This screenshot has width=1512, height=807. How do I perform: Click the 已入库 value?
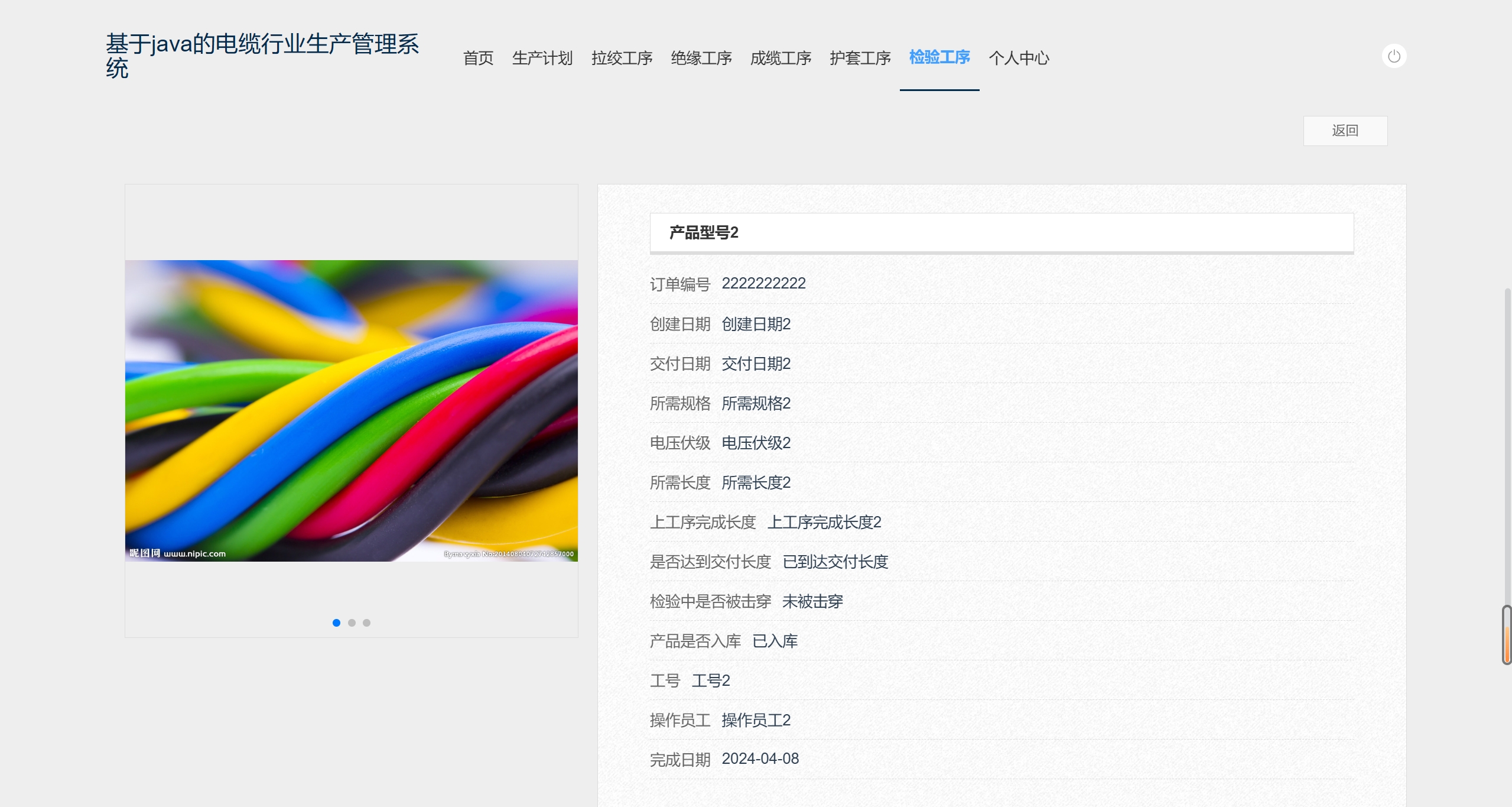click(x=775, y=641)
